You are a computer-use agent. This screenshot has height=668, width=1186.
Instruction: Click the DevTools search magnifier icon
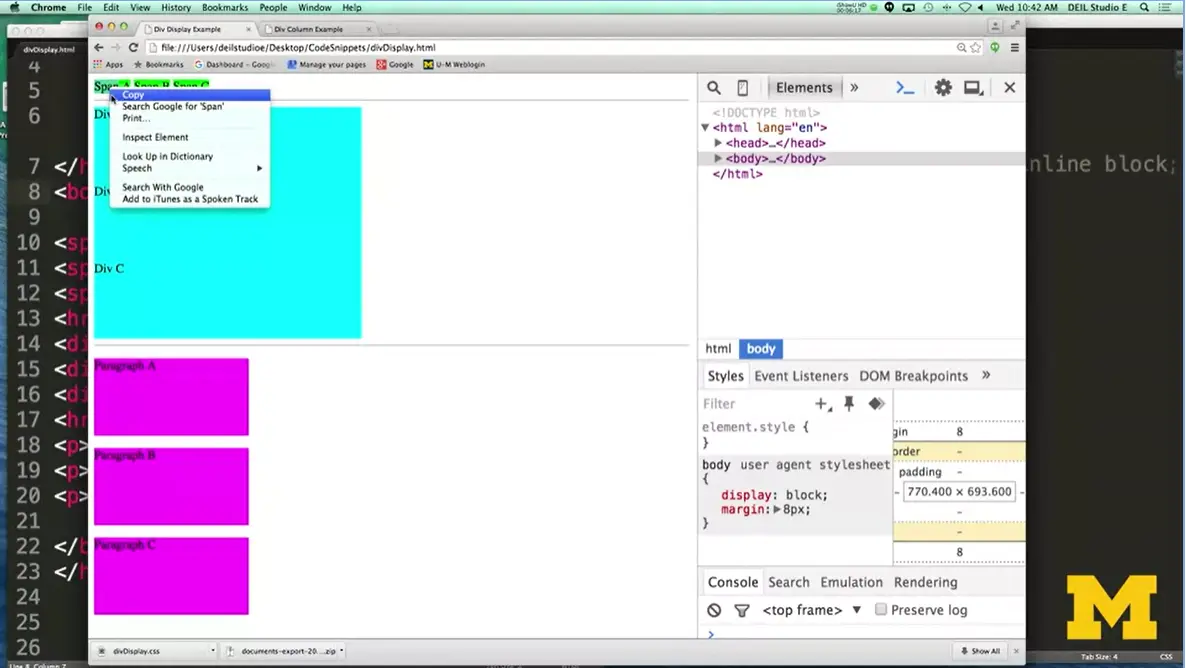click(x=714, y=88)
